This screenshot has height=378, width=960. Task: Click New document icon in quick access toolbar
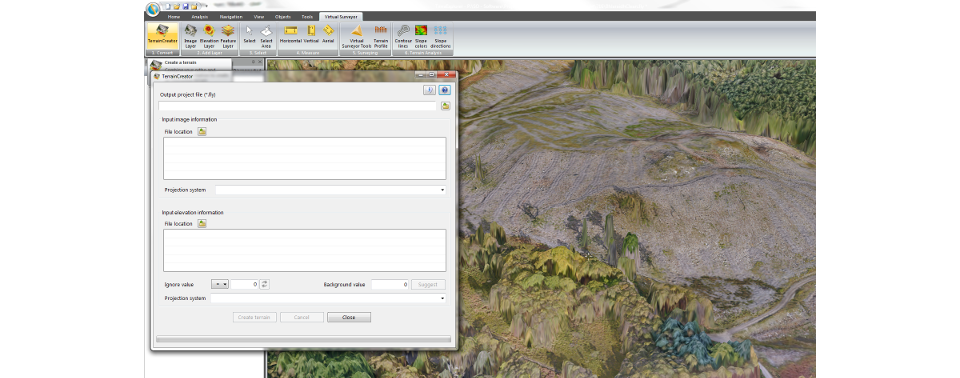tap(168, 6)
